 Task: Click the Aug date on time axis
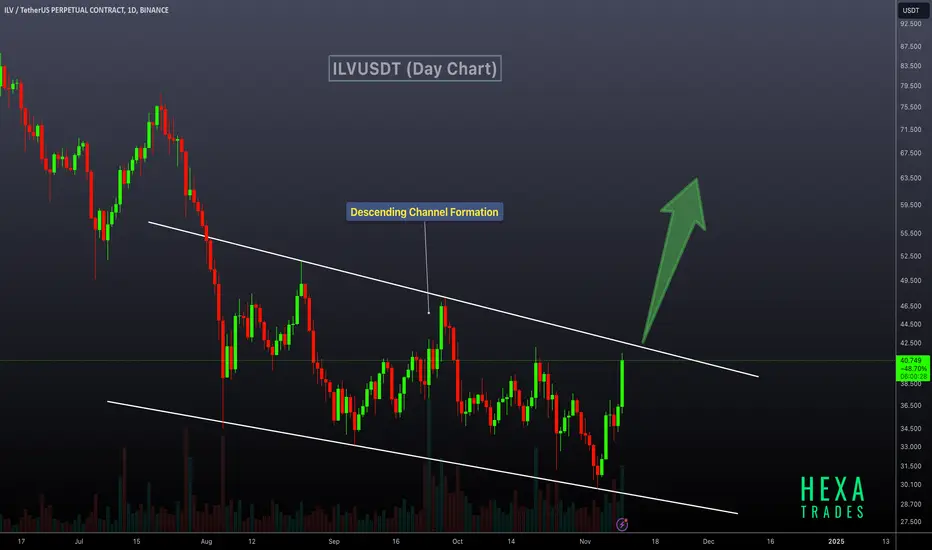point(206,542)
